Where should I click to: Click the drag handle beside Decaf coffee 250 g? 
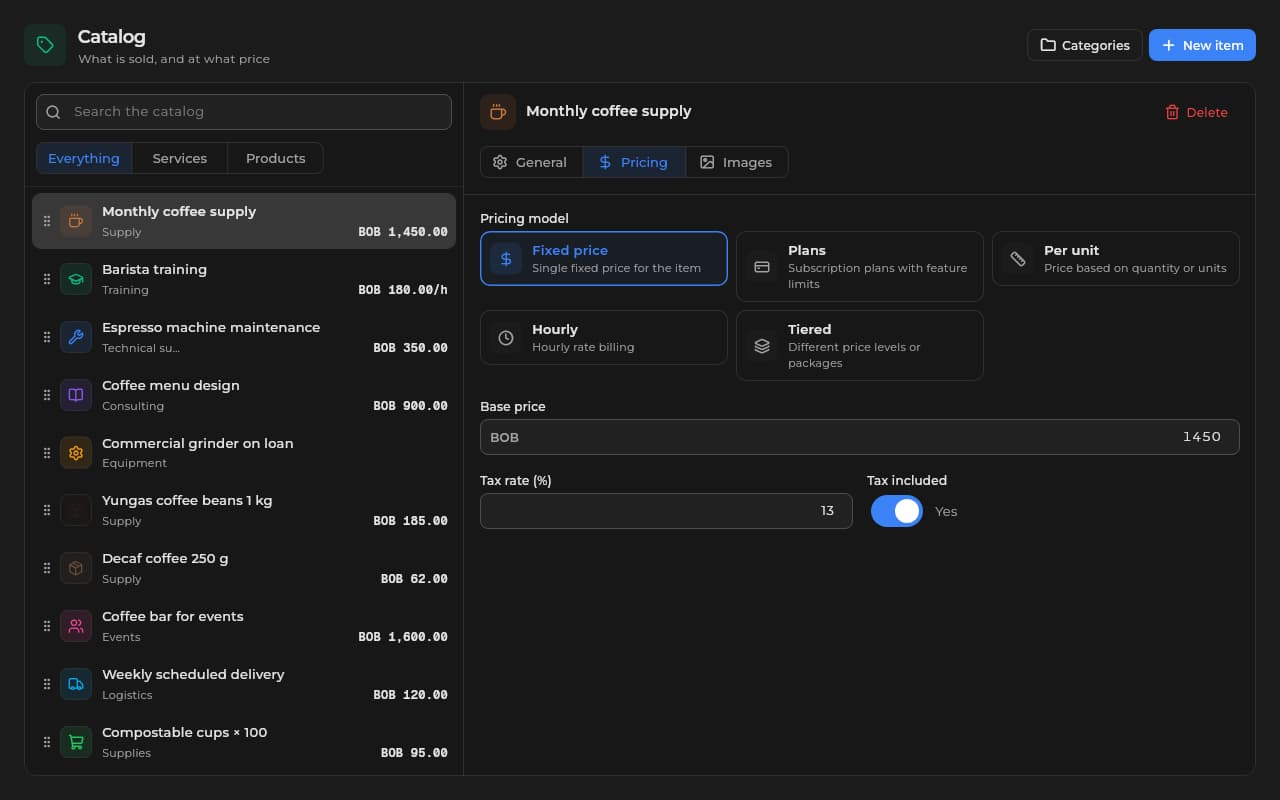[46, 568]
